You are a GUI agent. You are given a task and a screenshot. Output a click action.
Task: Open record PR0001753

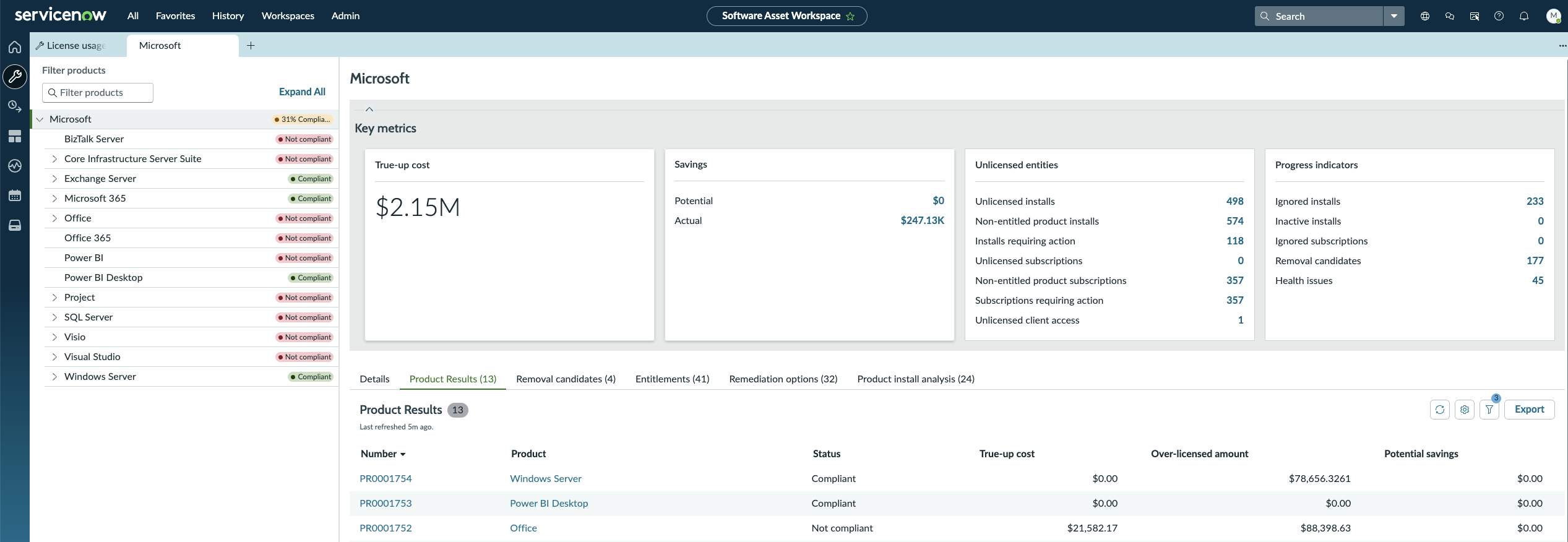point(386,503)
